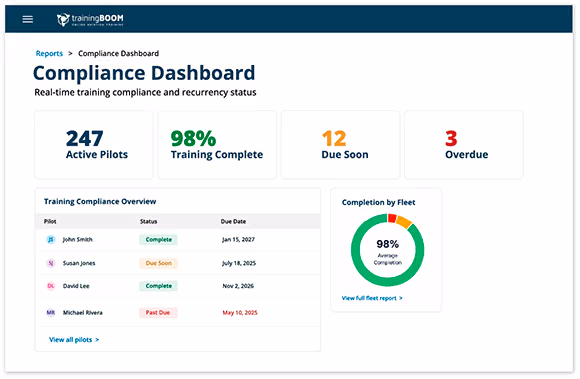Click the Compliance Dashboard breadcrumb text
Screen dimensions: 580x379
tap(118, 54)
